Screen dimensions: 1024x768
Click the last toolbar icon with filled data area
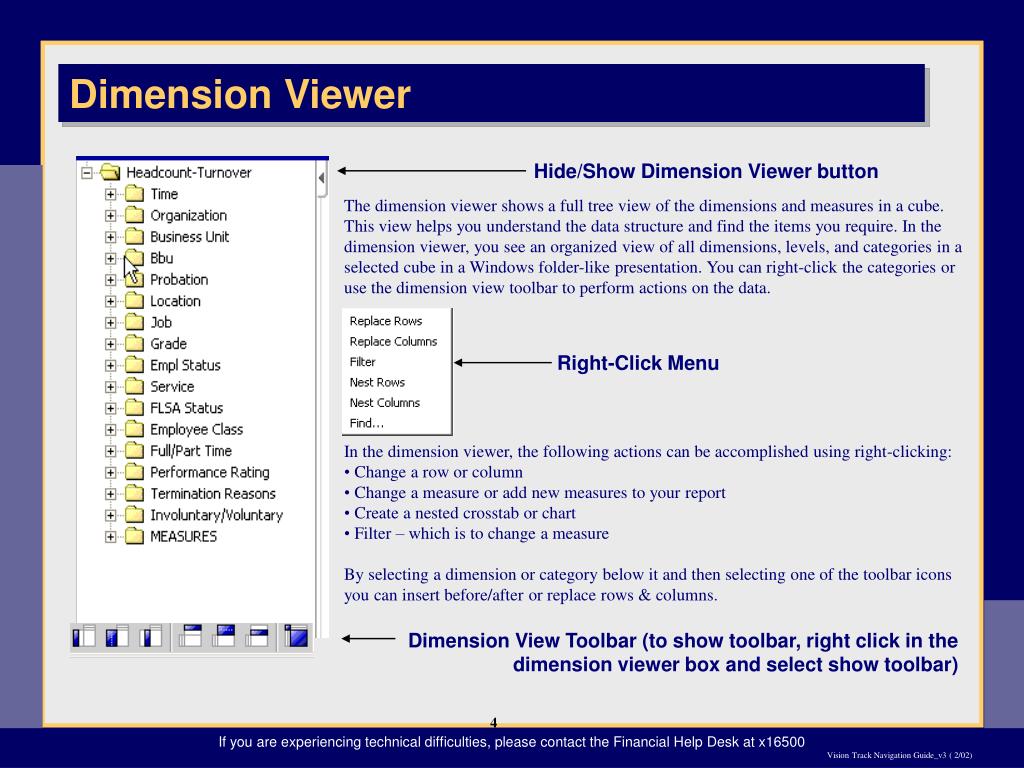pyautogui.click(x=296, y=636)
